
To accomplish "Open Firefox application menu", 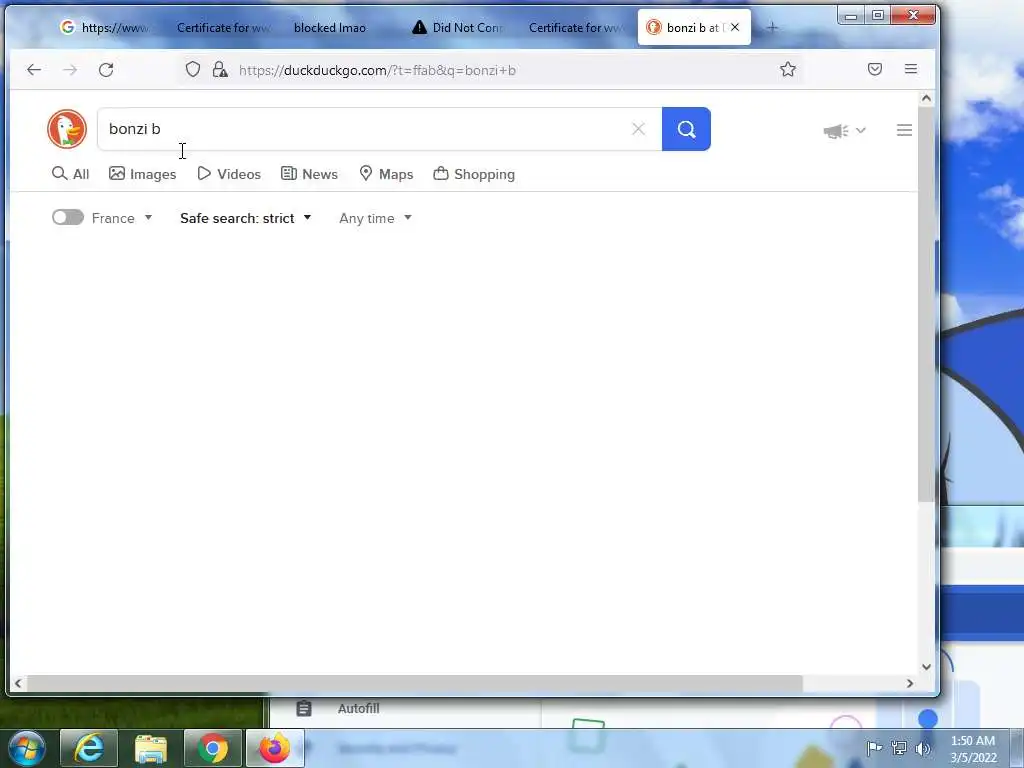I will click(911, 69).
